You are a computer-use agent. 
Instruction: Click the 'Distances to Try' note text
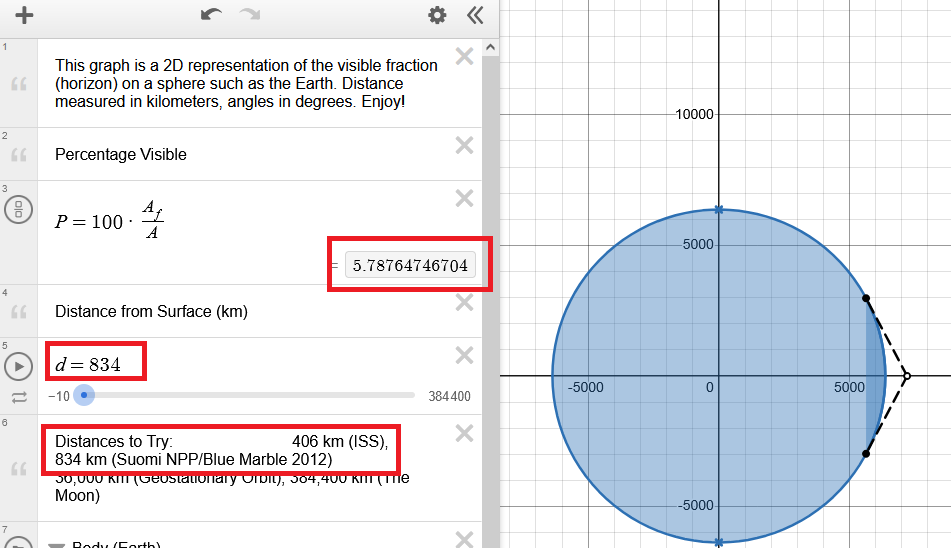[x=220, y=450]
